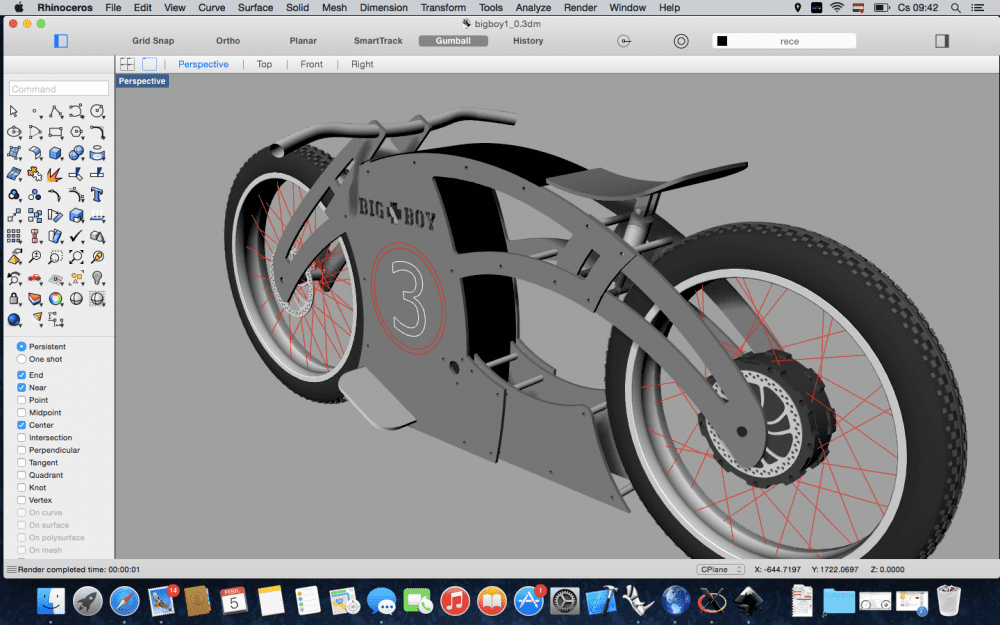
Task: Click the blue sphere Render tool
Action: click(14, 320)
